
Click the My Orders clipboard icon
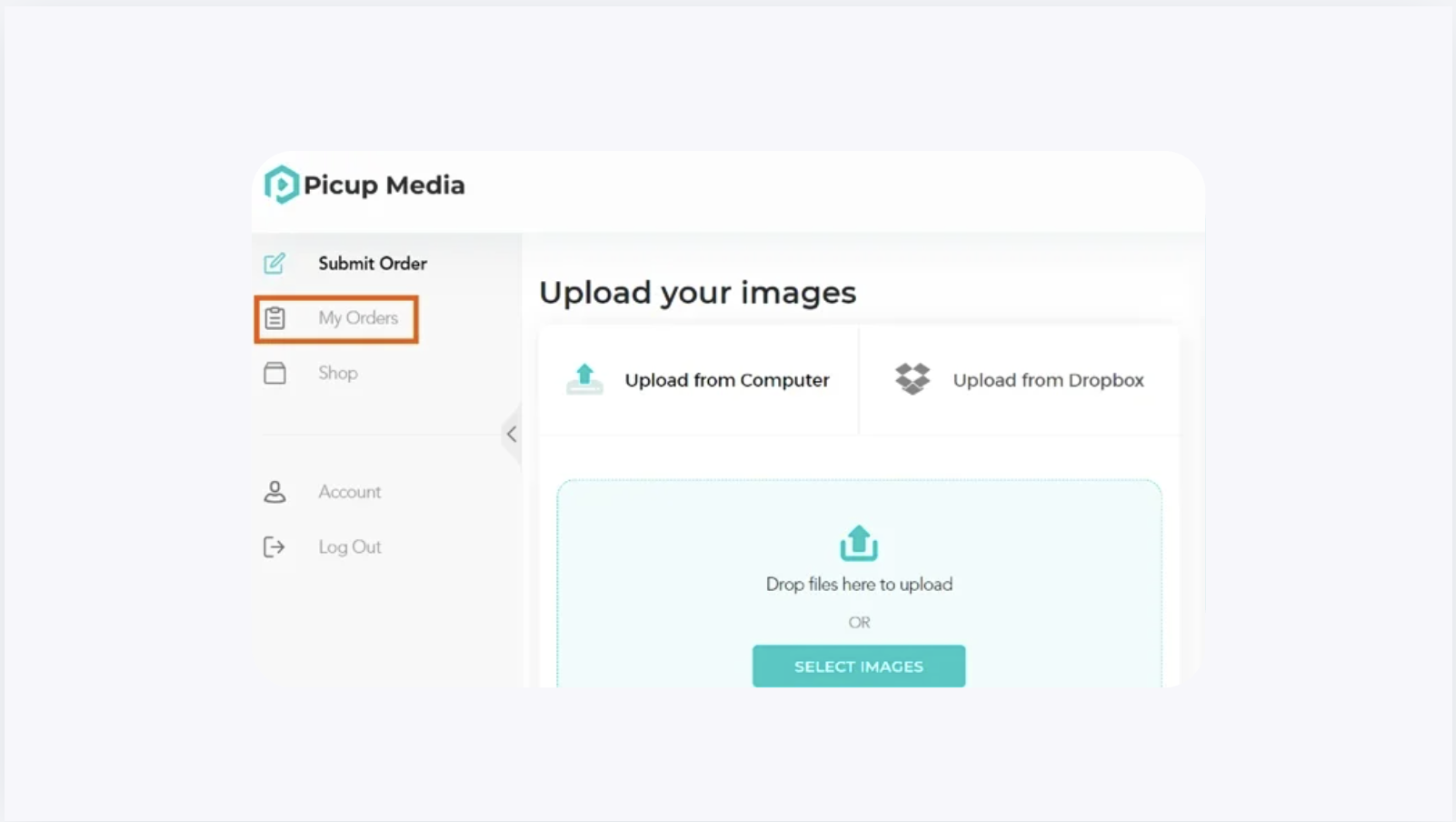(x=274, y=318)
